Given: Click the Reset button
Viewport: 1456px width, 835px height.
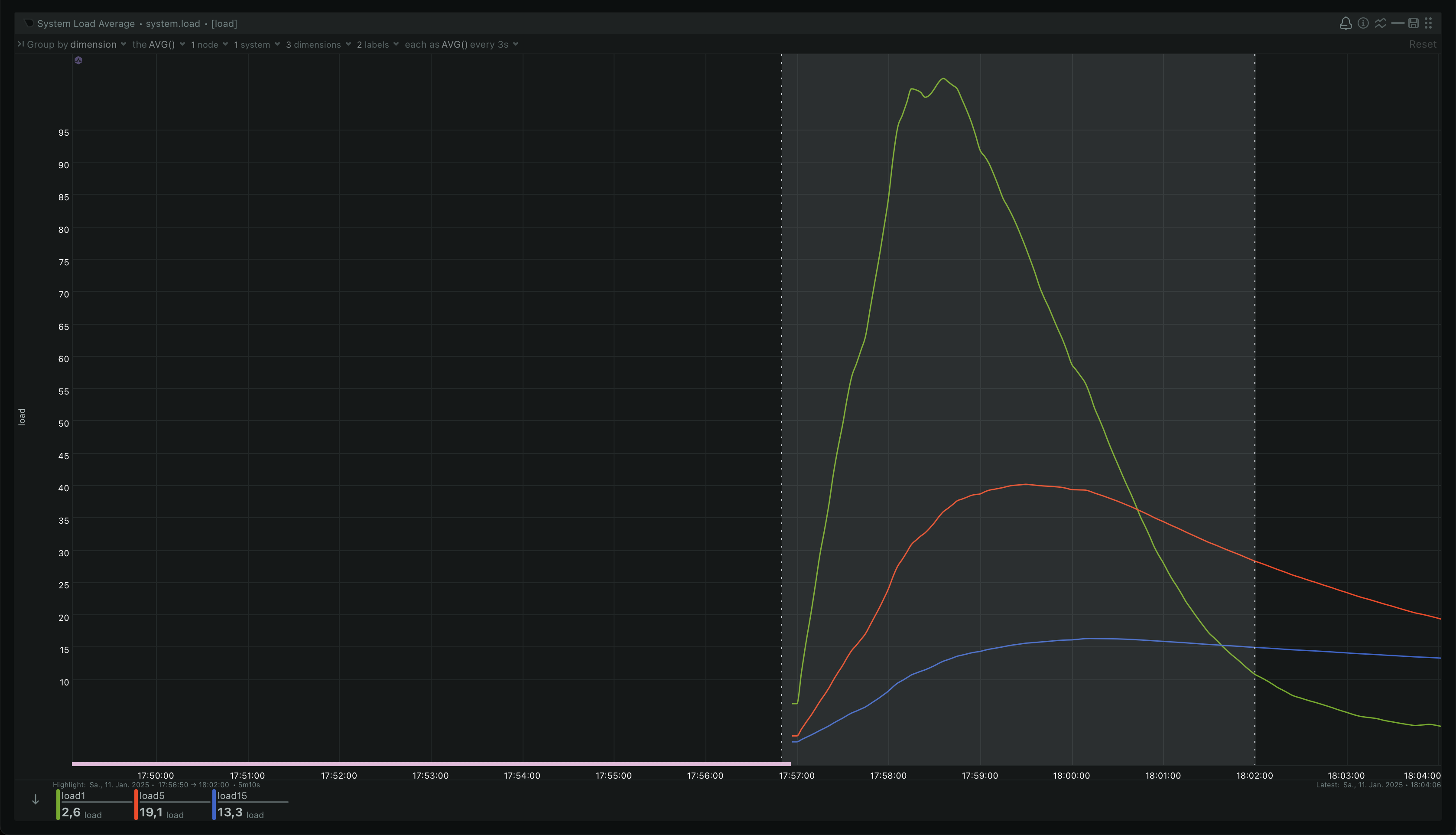Looking at the screenshot, I should [x=1423, y=44].
